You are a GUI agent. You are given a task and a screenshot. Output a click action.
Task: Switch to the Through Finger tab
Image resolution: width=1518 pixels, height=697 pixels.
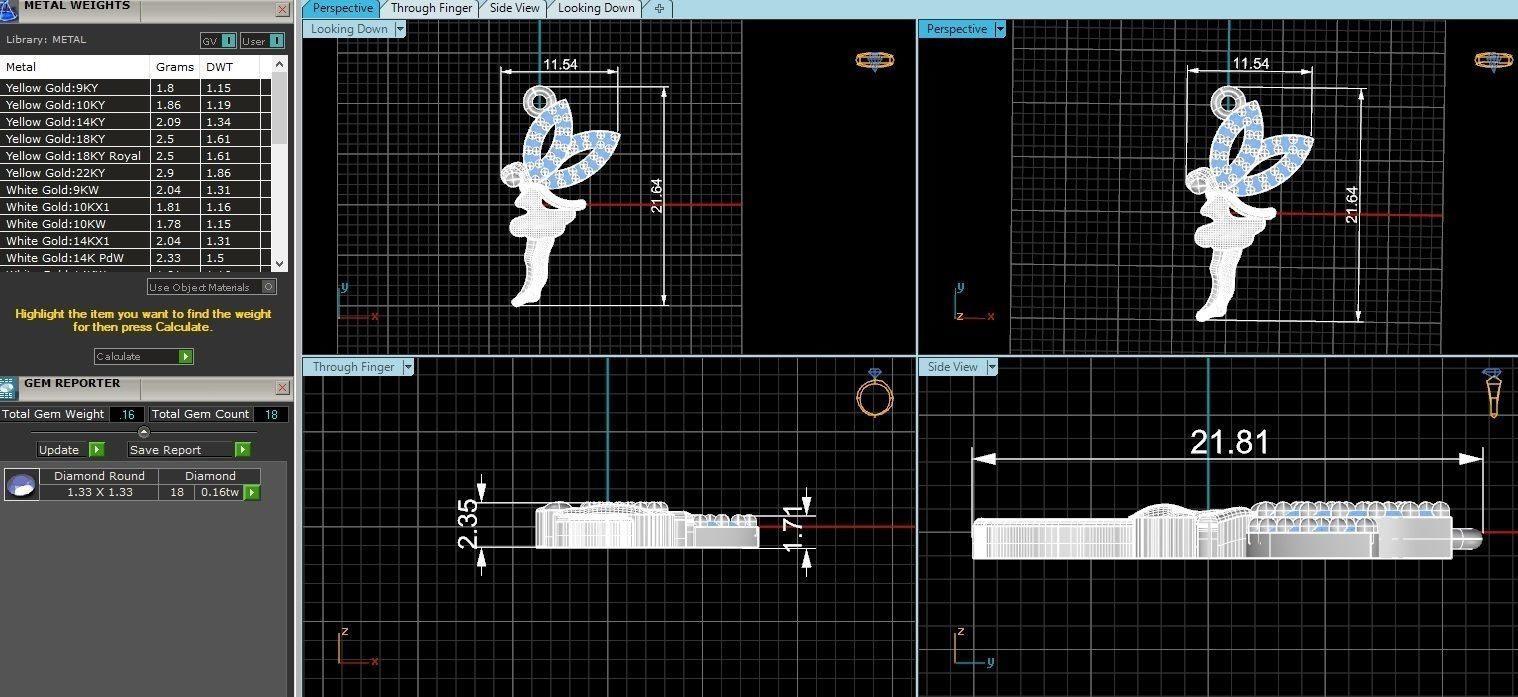[431, 8]
